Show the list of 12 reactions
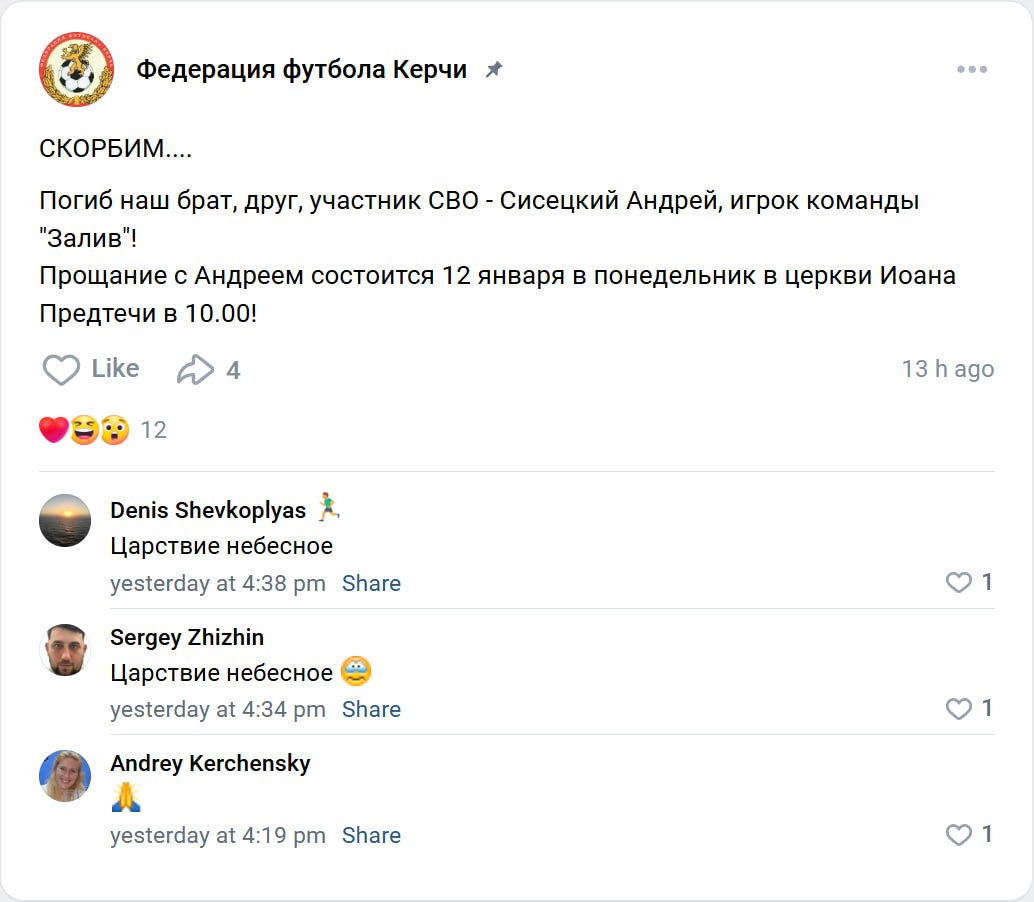Image resolution: width=1034 pixels, height=902 pixels. pyautogui.click(x=153, y=430)
